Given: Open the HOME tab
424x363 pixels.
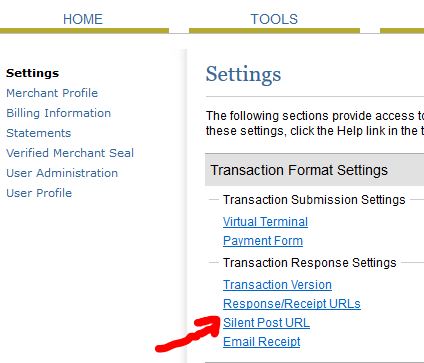Looking at the screenshot, I should click(x=83, y=19).
